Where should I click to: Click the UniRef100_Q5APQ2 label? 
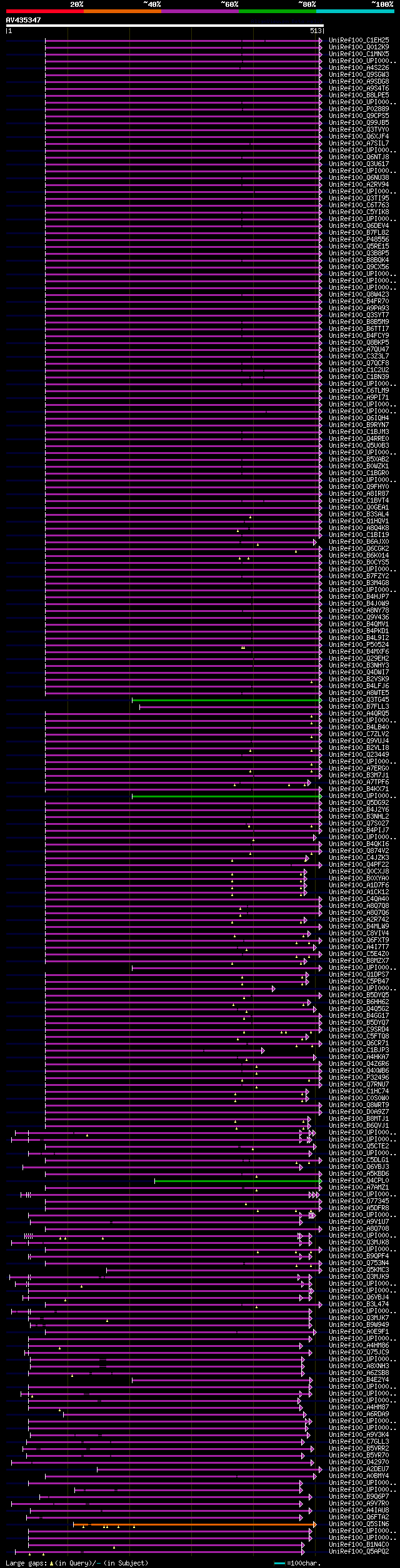(x=359, y=1551)
